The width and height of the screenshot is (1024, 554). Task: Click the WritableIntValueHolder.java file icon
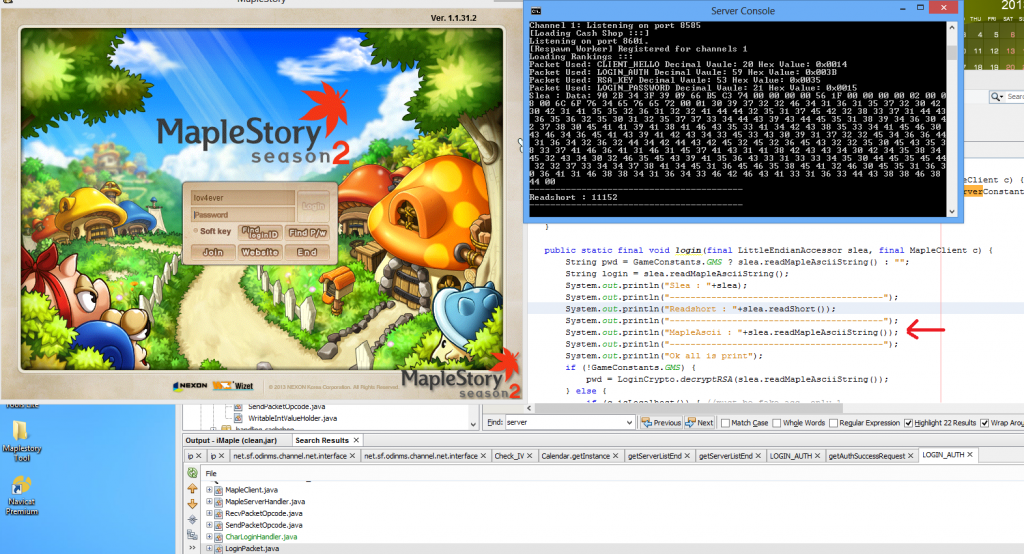pos(229,418)
